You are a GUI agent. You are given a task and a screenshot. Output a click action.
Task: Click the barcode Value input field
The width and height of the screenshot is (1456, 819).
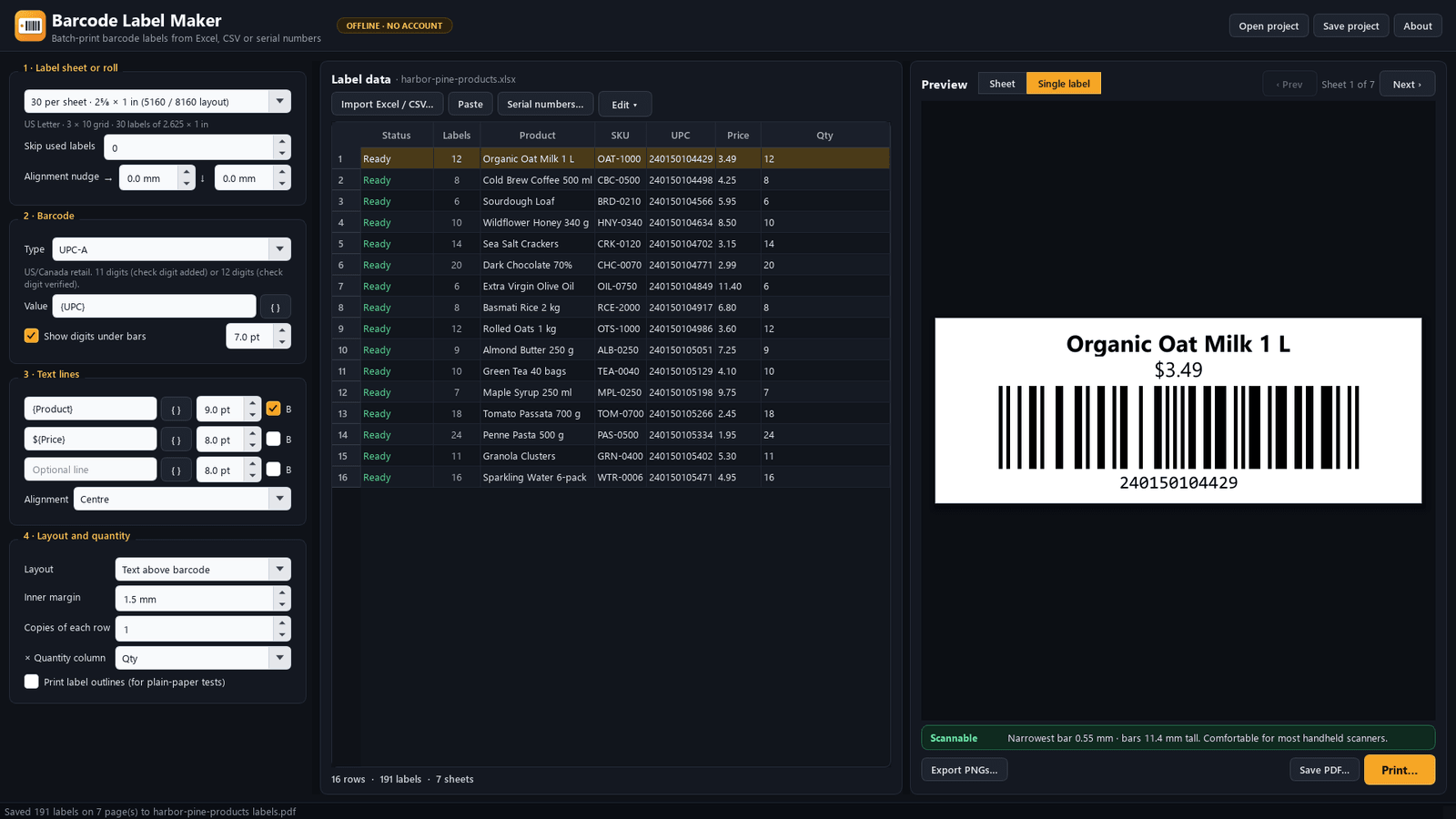point(155,307)
